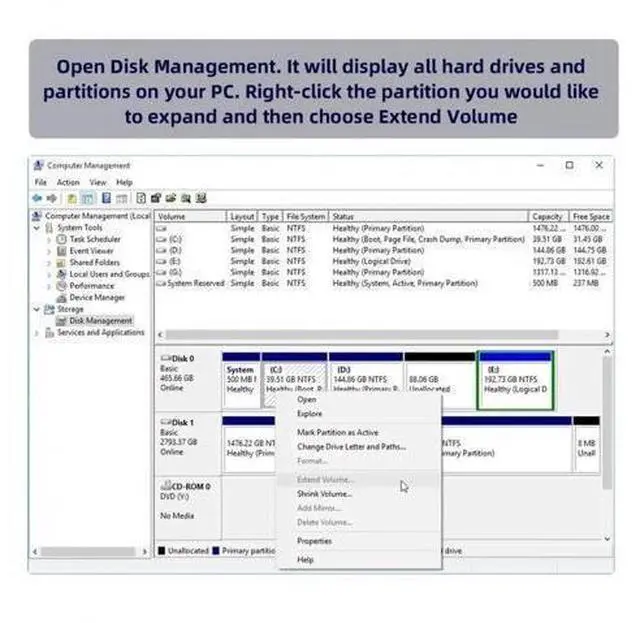The image size is (640, 623).
Task: Click the magnifying glass toolbar icon
Action: click(x=186, y=198)
